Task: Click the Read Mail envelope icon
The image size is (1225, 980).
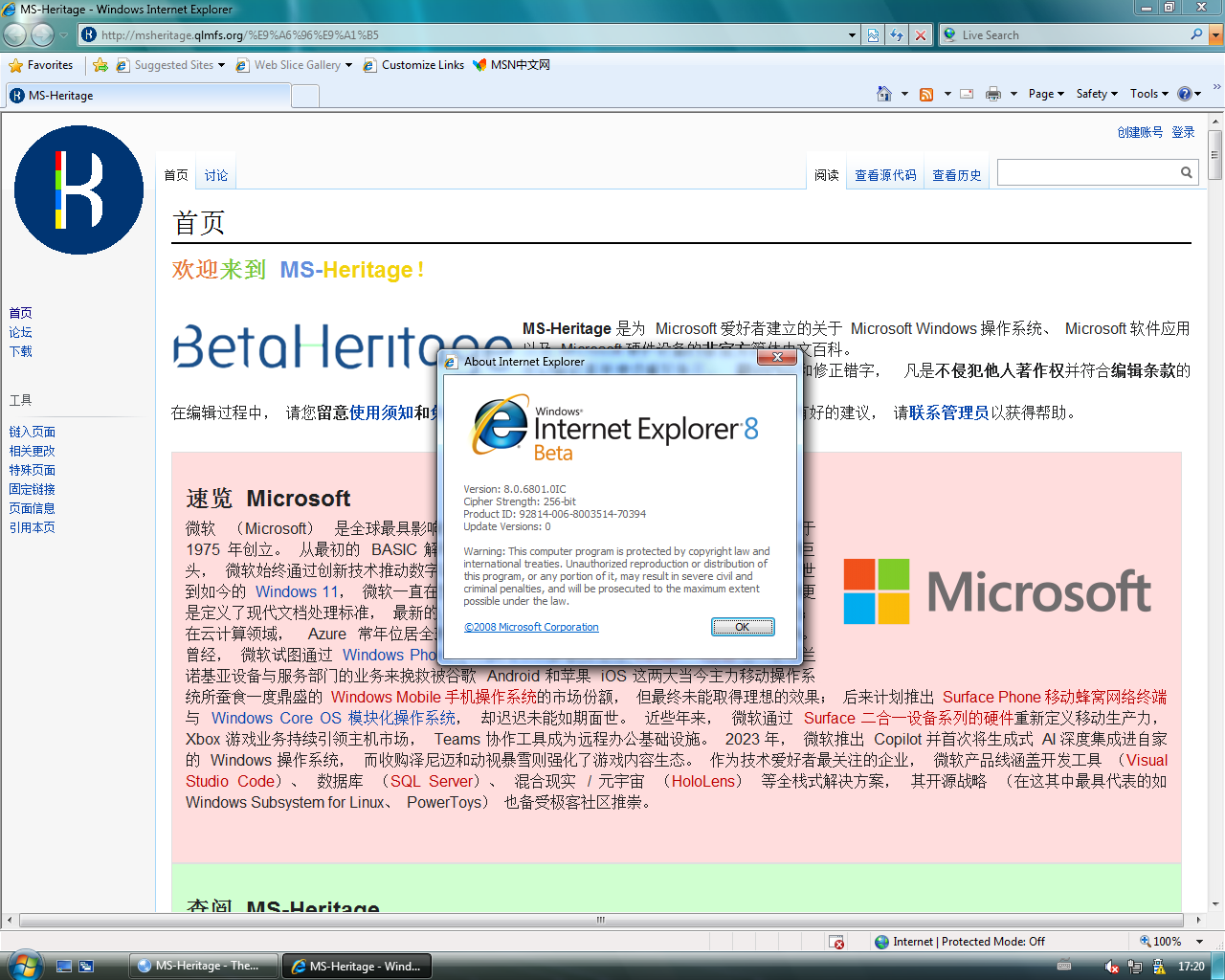Action: (967, 94)
